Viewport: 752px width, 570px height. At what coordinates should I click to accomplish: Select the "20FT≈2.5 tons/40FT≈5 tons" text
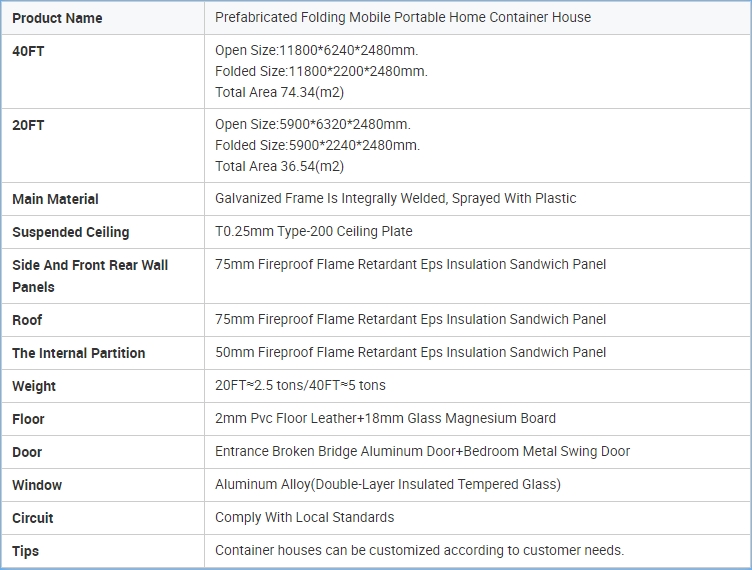click(300, 385)
